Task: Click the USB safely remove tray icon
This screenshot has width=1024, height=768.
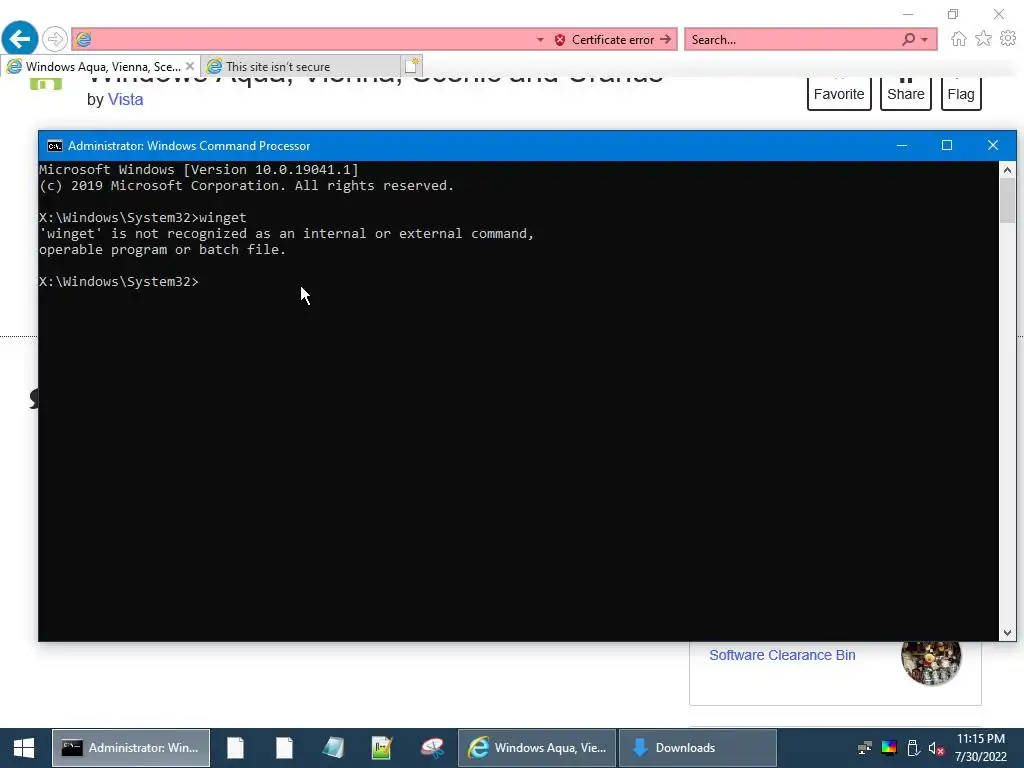Action: [913, 748]
